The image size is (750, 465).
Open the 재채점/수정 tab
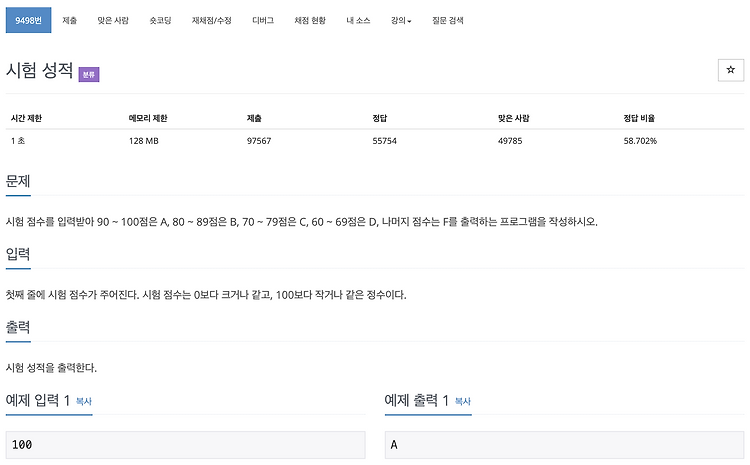tap(211, 20)
